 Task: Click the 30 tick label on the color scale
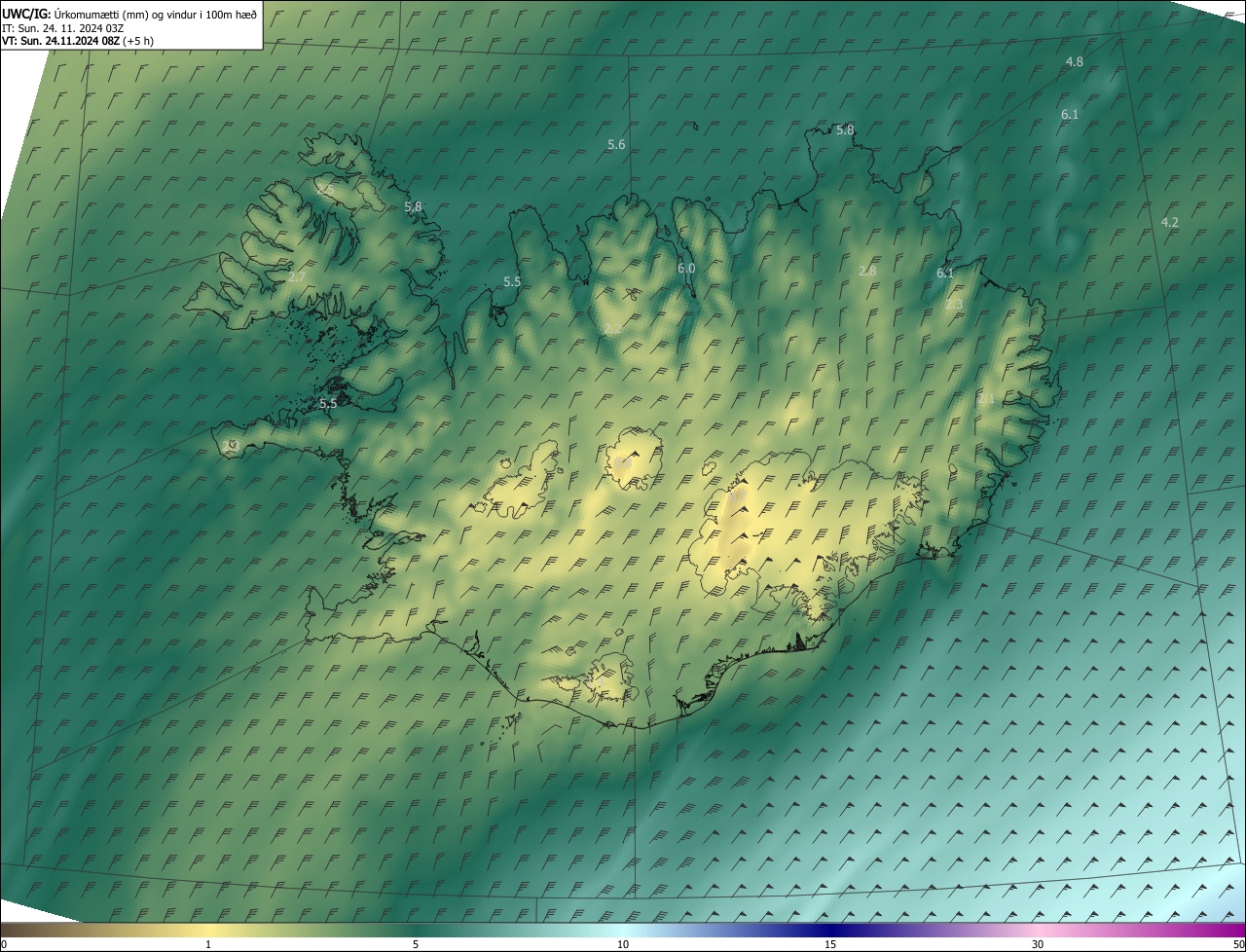1038,945
